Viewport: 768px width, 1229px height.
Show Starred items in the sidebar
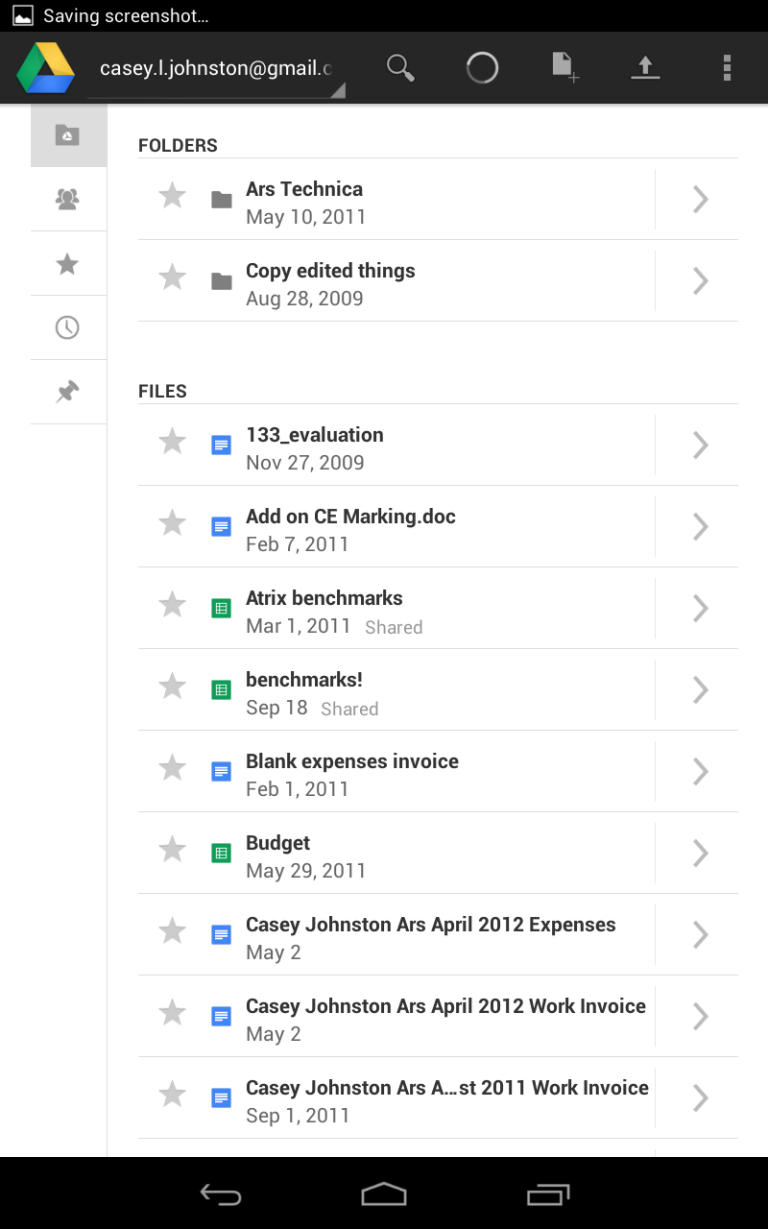coord(67,263)
